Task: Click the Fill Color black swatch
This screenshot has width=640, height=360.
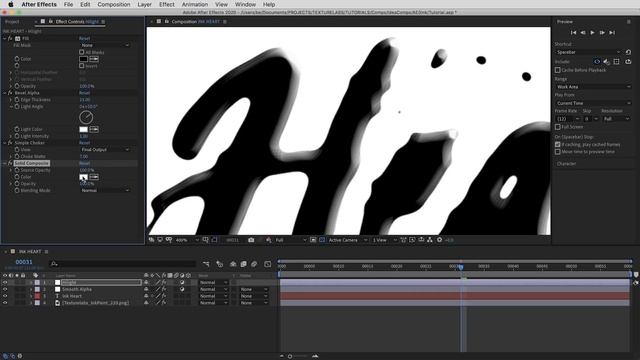Action: [83, 59]
